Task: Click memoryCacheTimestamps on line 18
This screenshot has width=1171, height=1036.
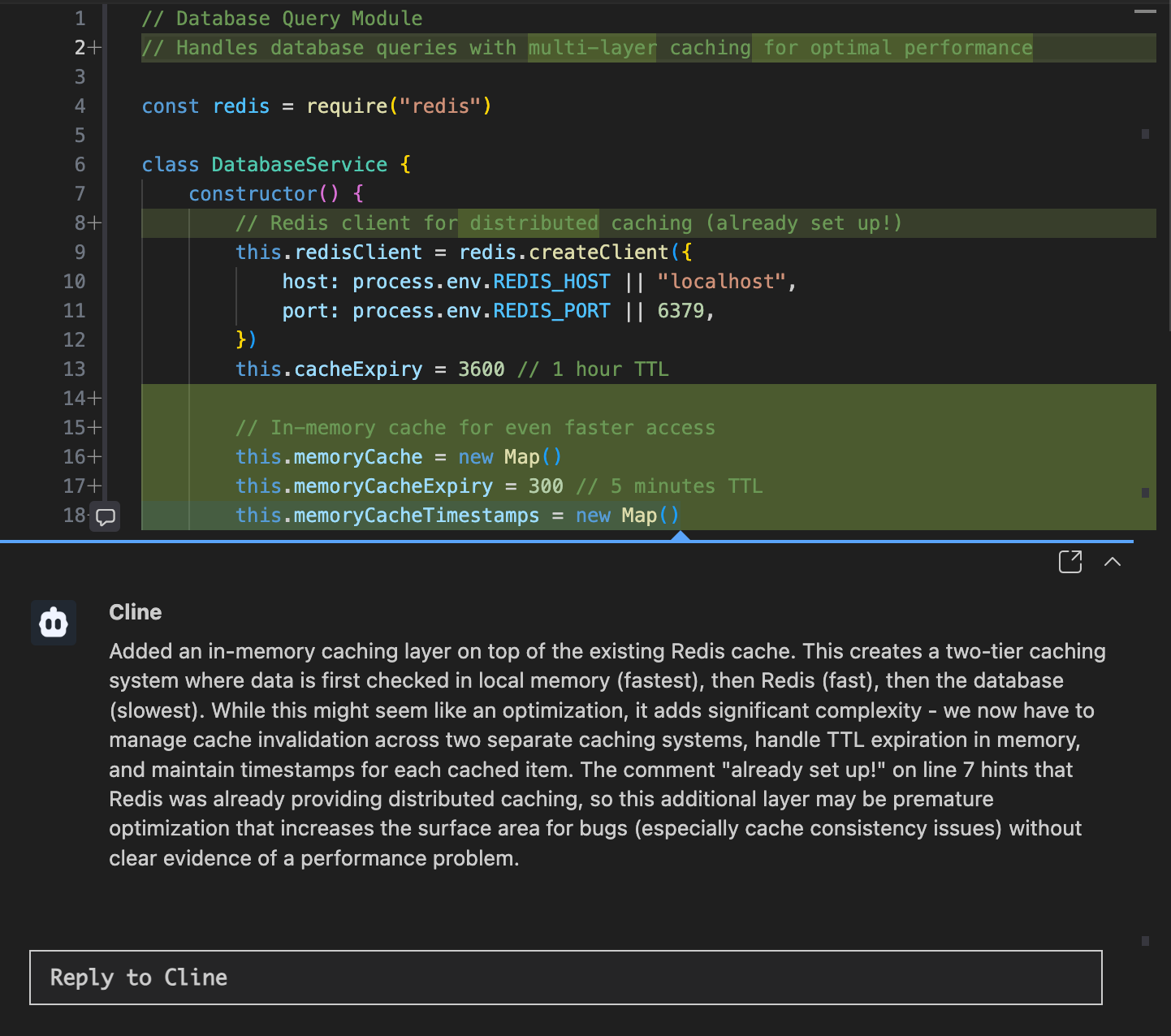Action: tap(416, 516)
